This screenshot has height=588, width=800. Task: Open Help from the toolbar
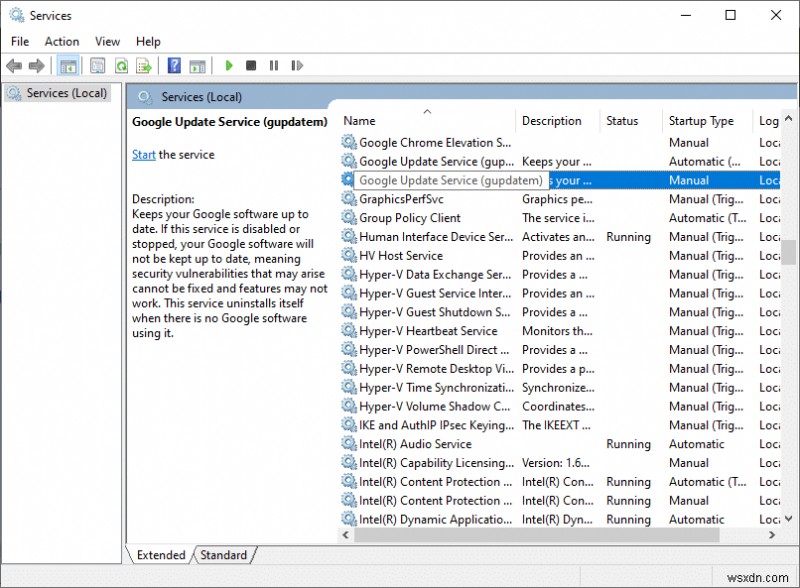click(x=175, y=65)
